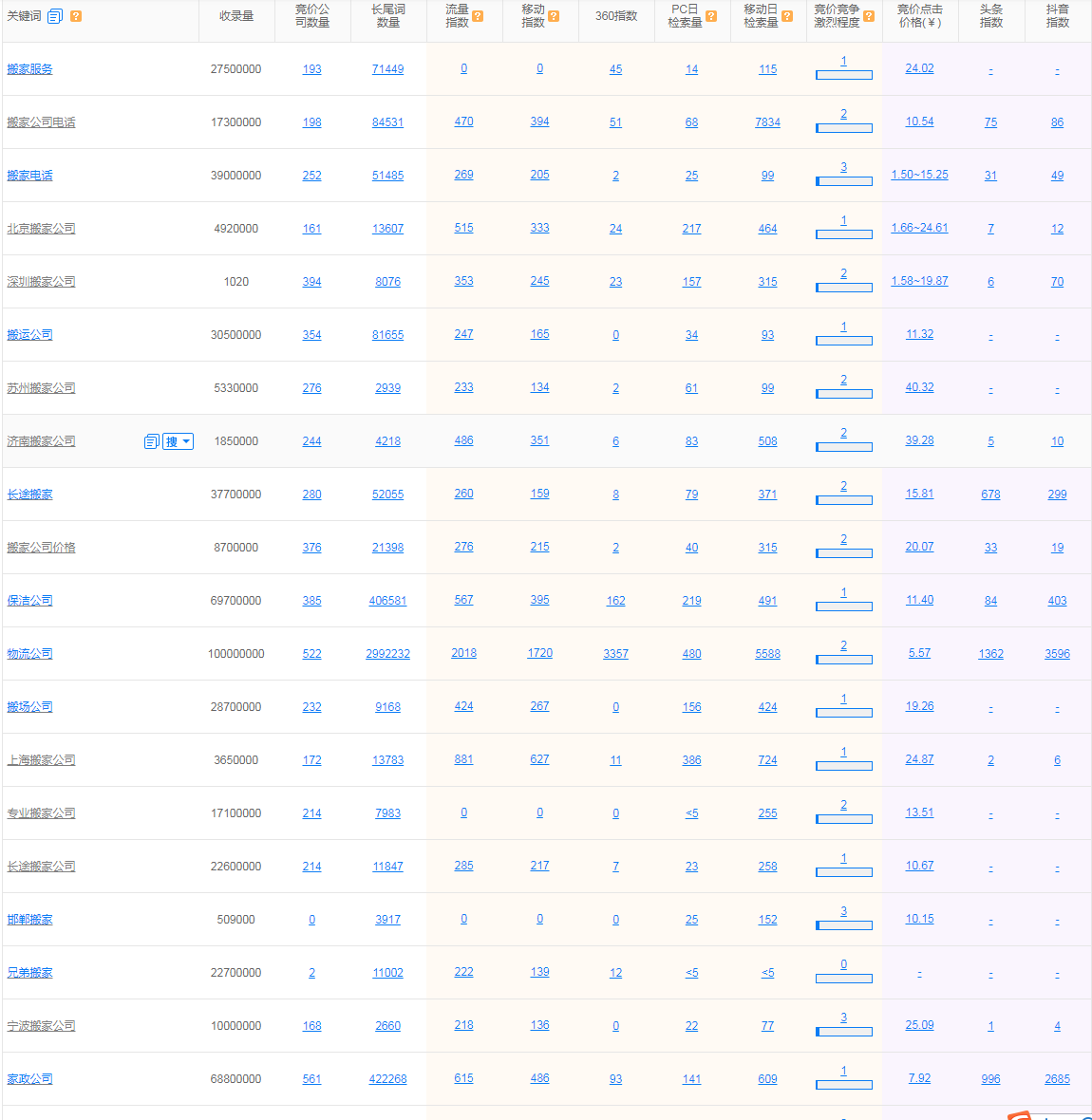Click the help icon next to 关键词 header
The width and height of the screenshot is (1092, 1120).
(x=76, y=16)
